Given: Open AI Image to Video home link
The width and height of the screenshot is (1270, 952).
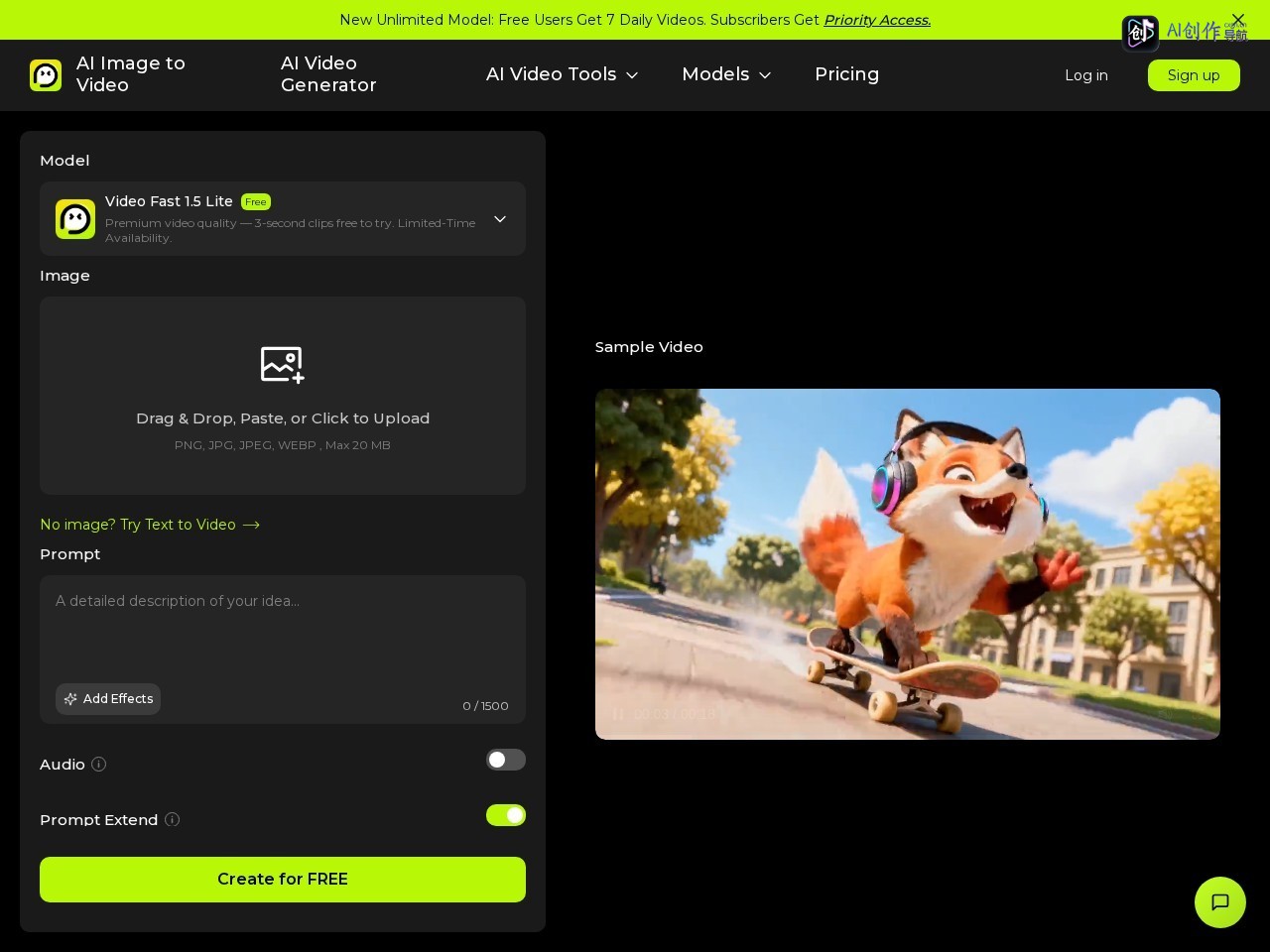Looking at the screenshot, I should pos(131,74).
